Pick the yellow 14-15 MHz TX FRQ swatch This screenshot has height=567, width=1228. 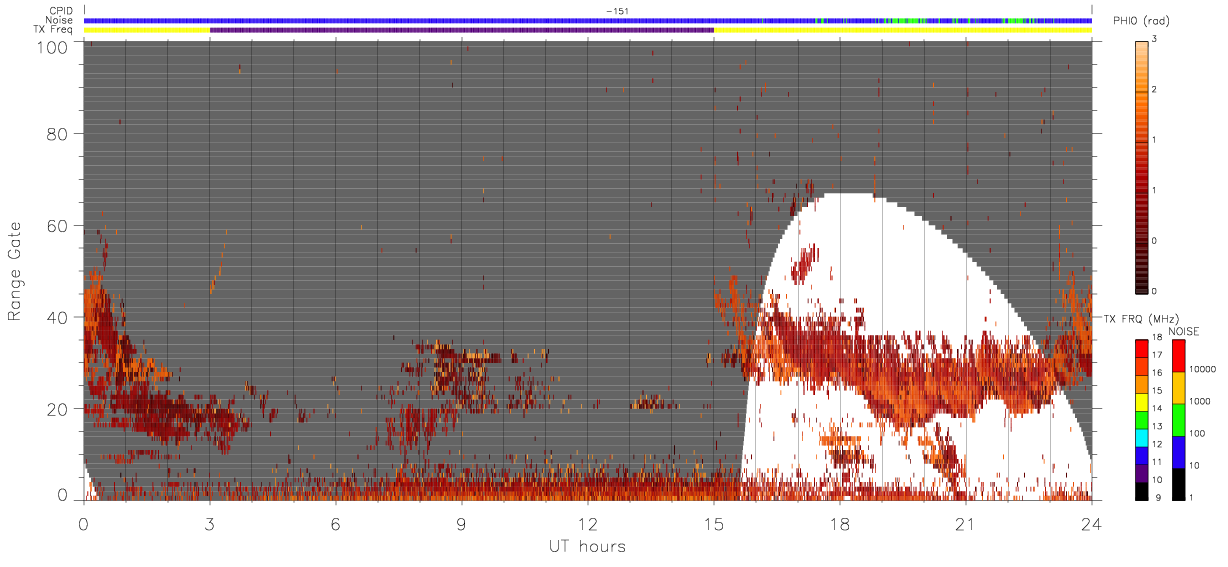coord(1142,402)
